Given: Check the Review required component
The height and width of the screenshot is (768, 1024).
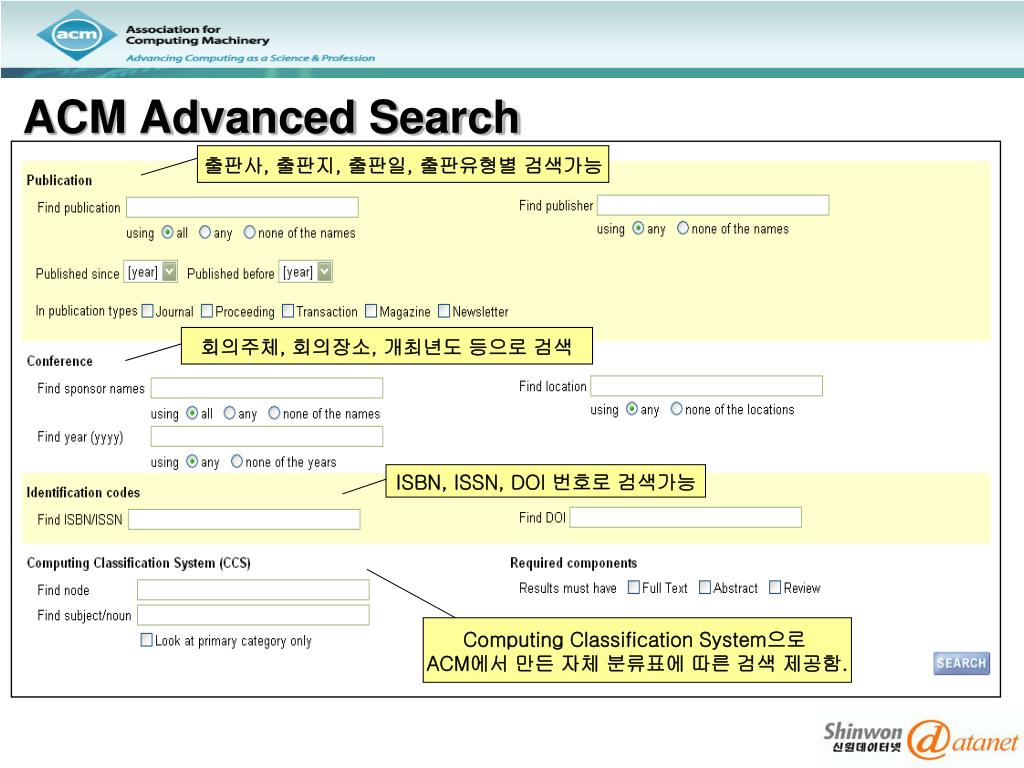Looking at the screenshot, I should click(x=775, y=587).
